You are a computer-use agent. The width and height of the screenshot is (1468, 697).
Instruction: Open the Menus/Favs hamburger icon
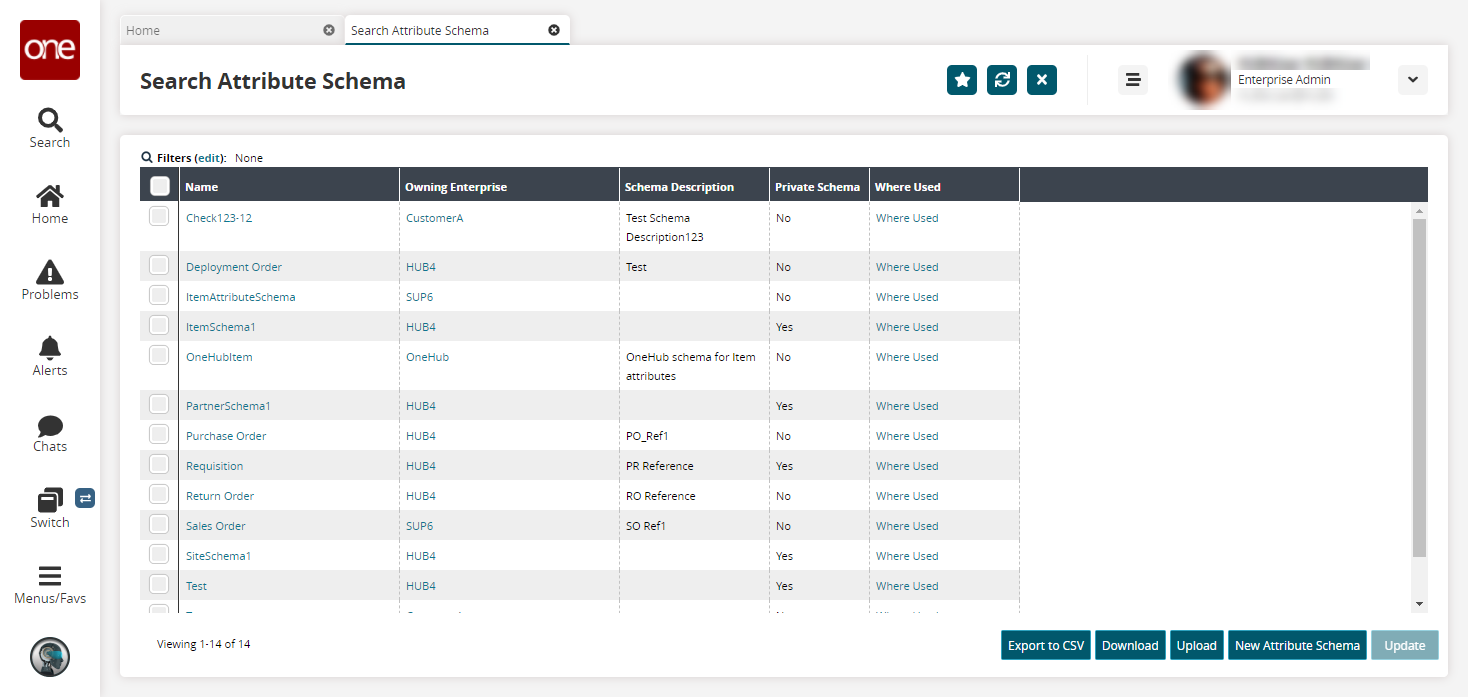(x=49, y=576)
